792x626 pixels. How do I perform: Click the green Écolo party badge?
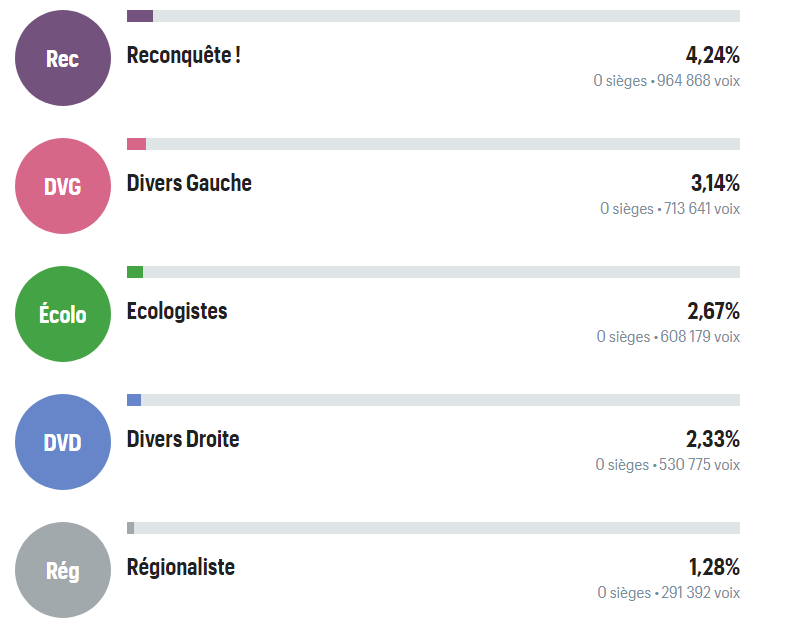pyautogui.click(x=62, y=315)
